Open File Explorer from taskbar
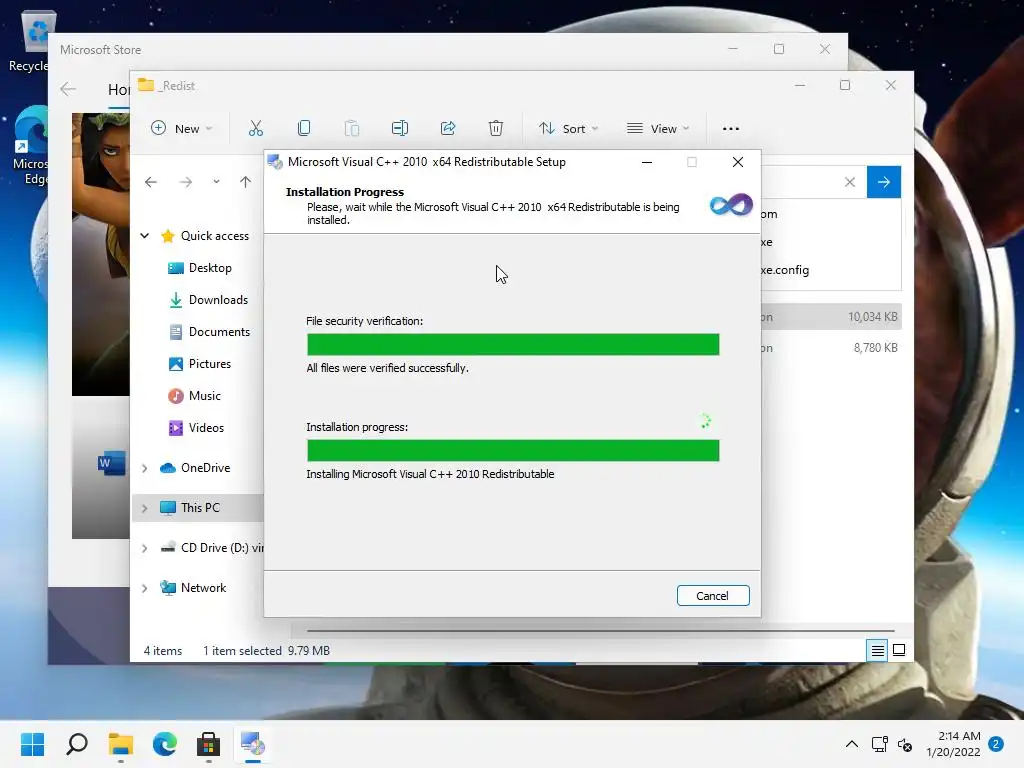Screen dimensions: 1024x768 tap(121, 744)
